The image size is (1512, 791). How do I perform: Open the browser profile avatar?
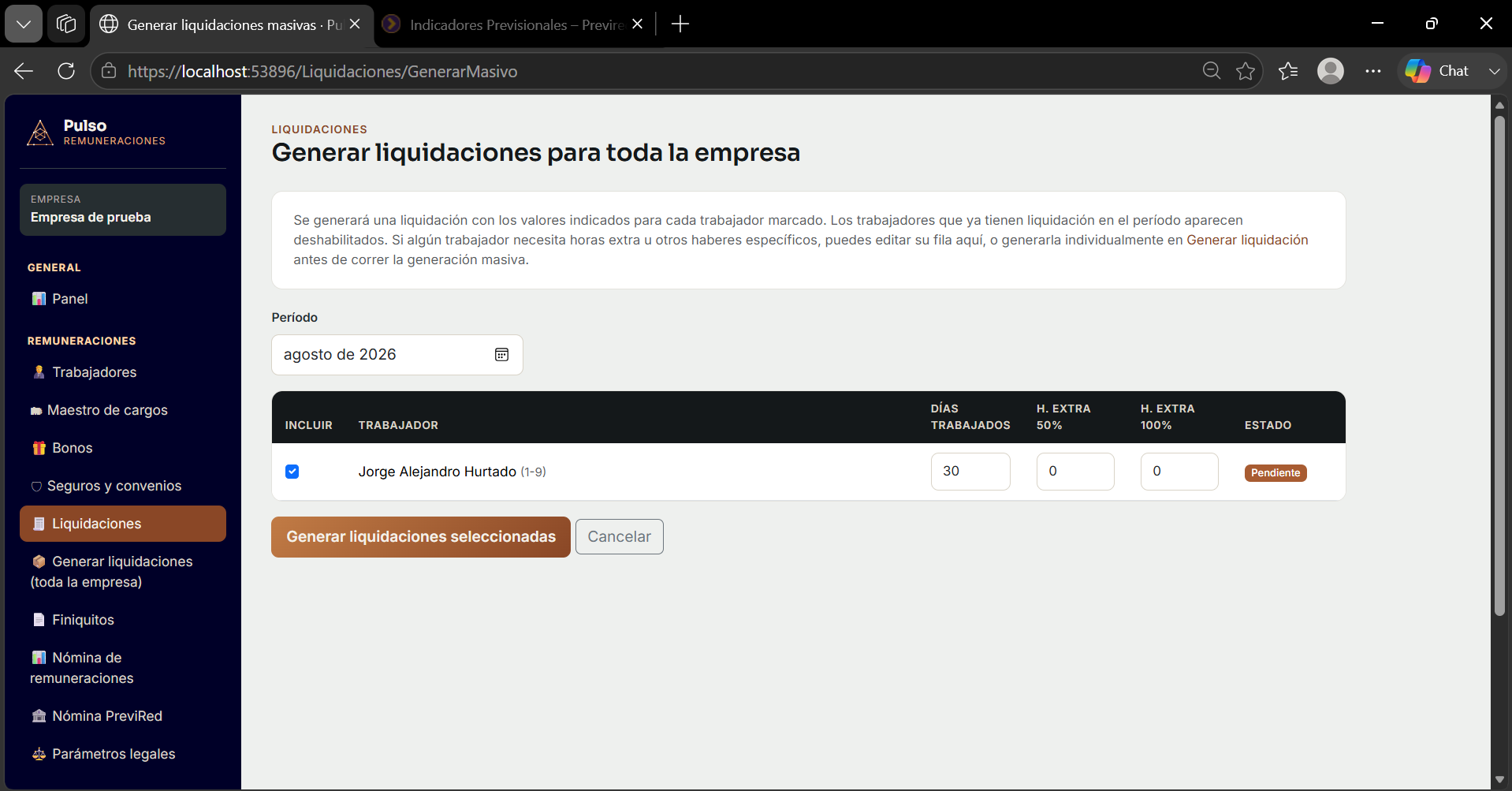(x=1331, y=71)
